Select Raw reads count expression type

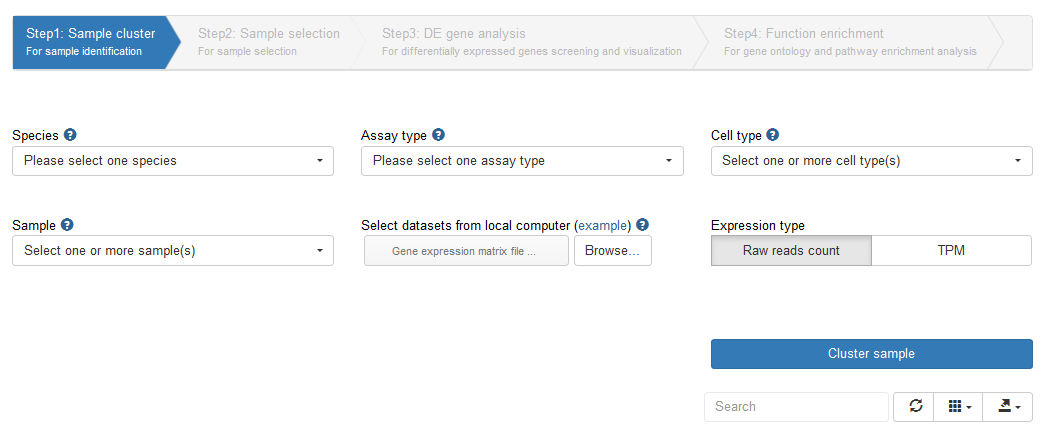[x=791, y=251]
